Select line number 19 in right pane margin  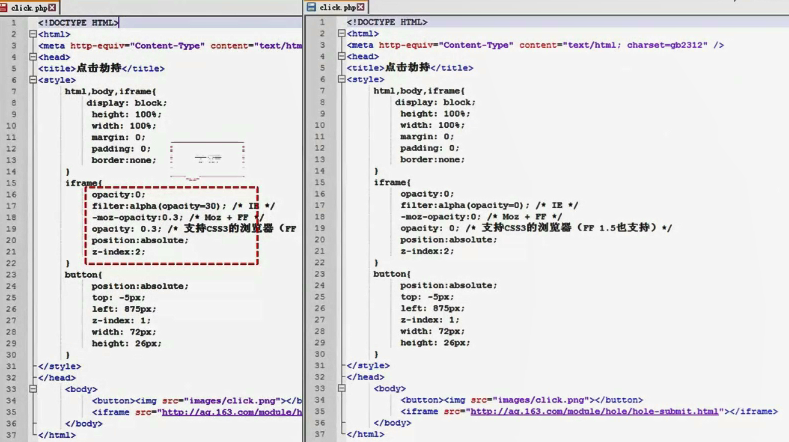[320, 228]
